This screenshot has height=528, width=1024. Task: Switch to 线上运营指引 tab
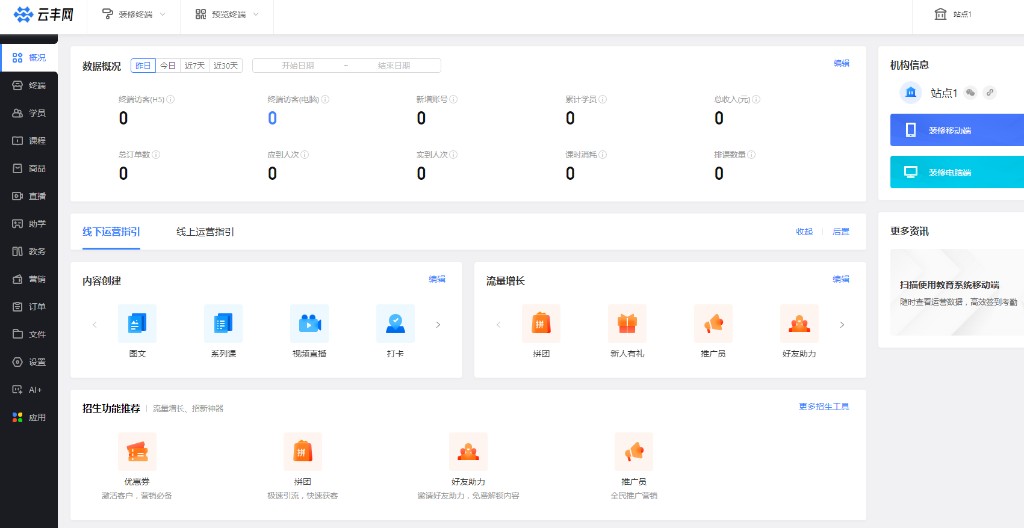(x=205, y=231)
